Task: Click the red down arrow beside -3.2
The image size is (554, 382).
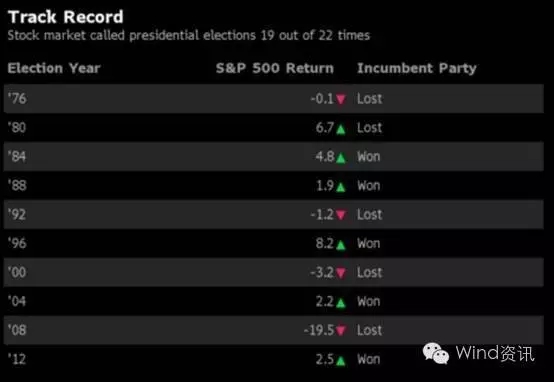Action: click(x=341, y=272)
